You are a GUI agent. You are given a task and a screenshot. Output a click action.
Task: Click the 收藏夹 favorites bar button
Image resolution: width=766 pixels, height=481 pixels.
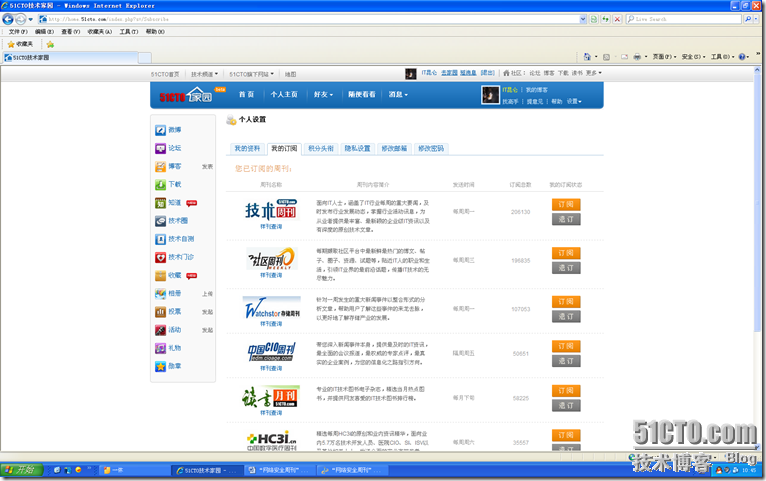20,44
